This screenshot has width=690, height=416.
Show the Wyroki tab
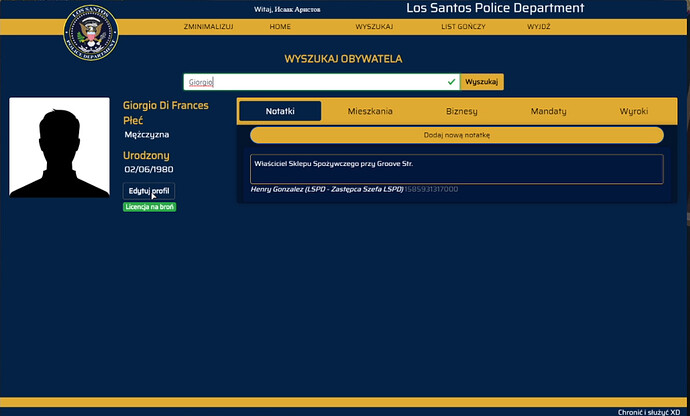pos(634,111)
